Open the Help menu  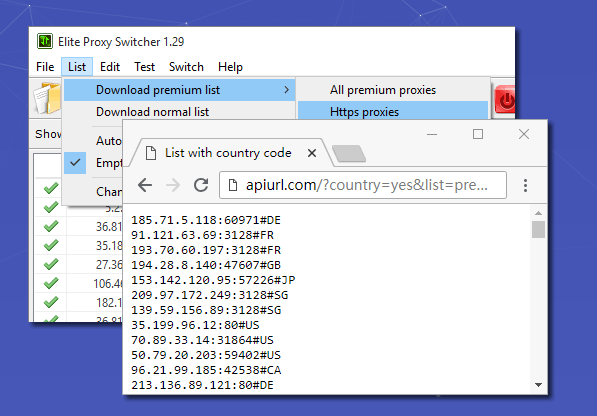pos(230,67)
